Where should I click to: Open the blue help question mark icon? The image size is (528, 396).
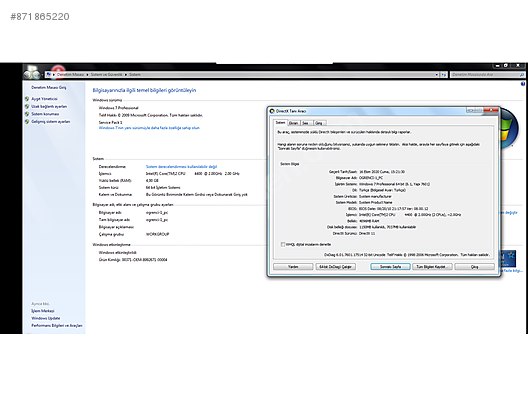(x=523, y=84)
